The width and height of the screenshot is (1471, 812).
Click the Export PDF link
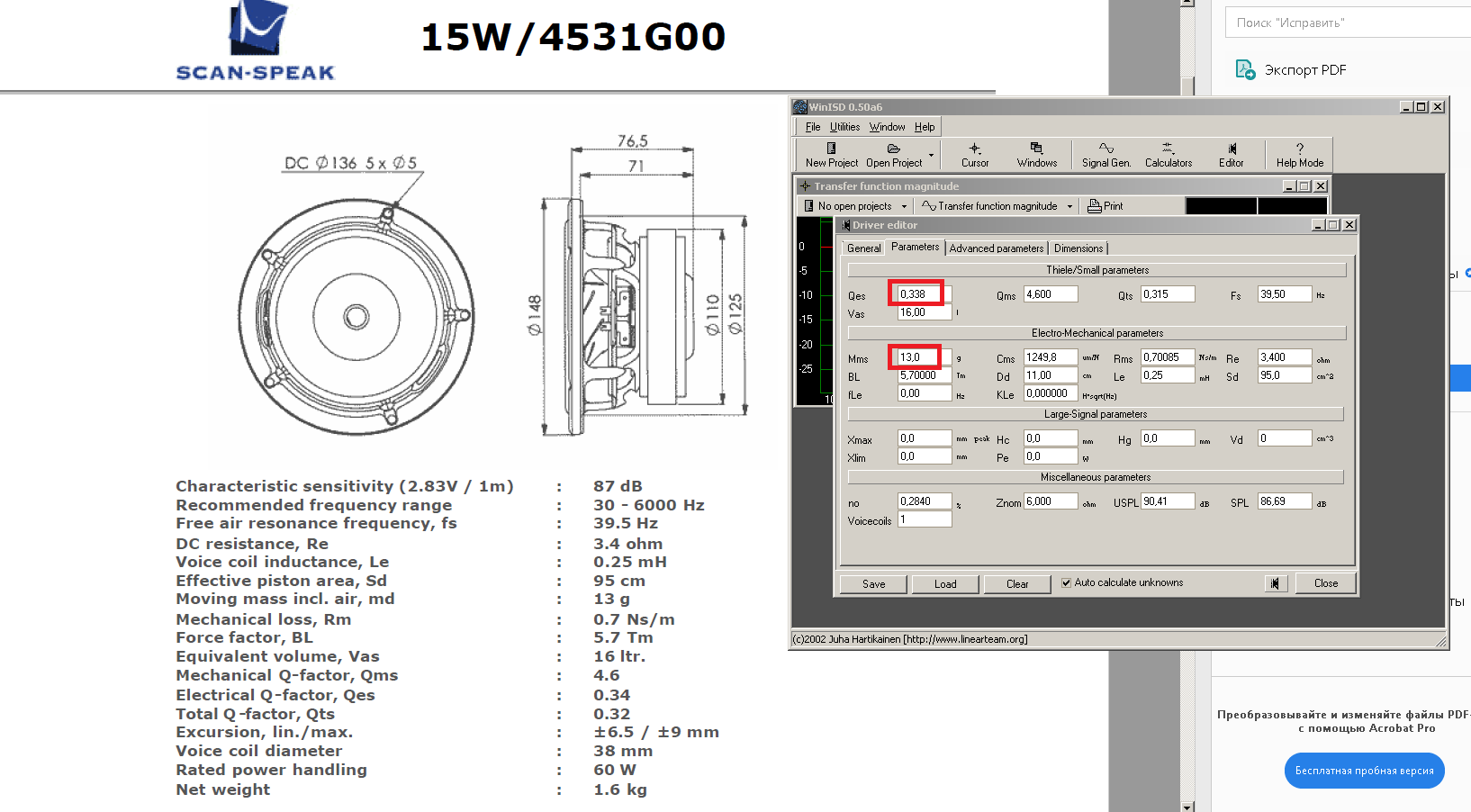(x=1304, y=70)
